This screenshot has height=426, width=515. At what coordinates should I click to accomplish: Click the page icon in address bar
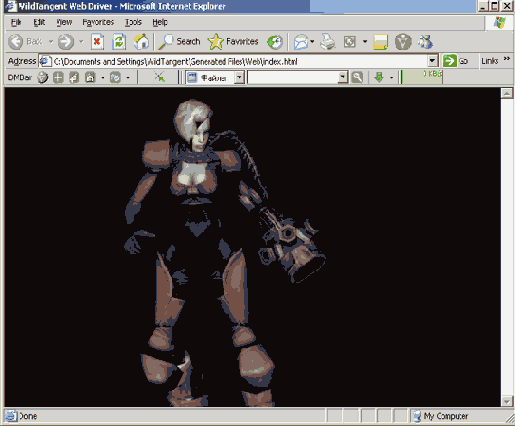[x=45, y=61]
